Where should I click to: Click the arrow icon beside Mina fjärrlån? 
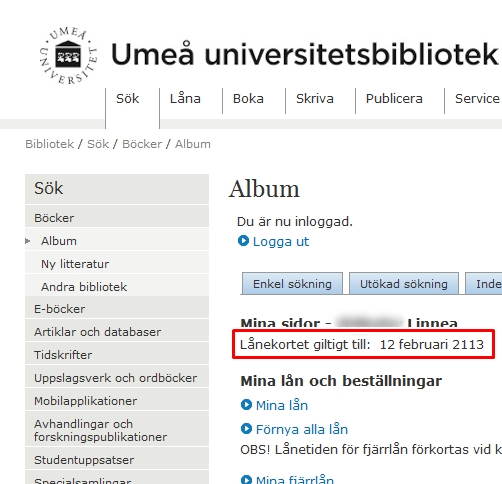[x=246, y=479]
